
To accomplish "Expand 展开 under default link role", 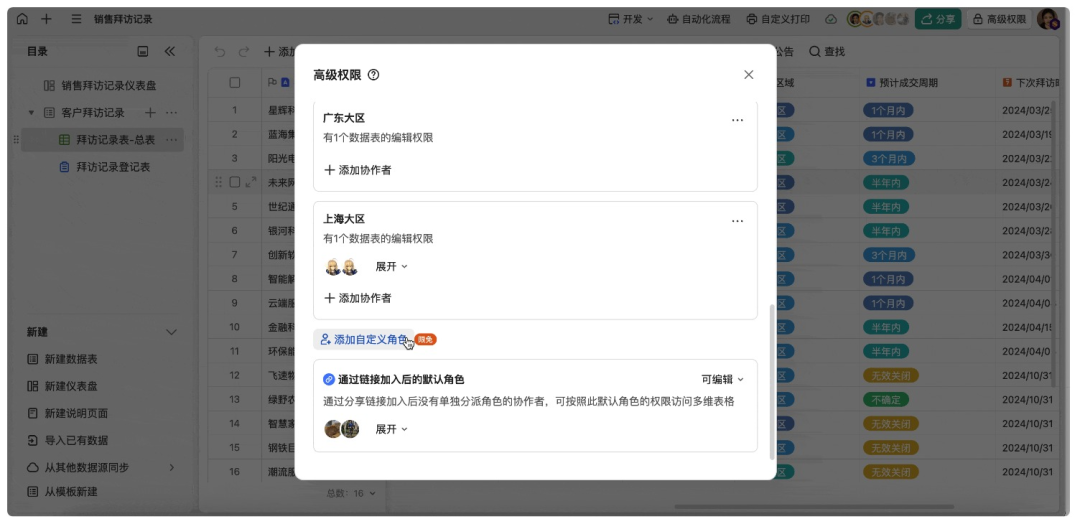I will pyautogui.click(x=391, y=429).
